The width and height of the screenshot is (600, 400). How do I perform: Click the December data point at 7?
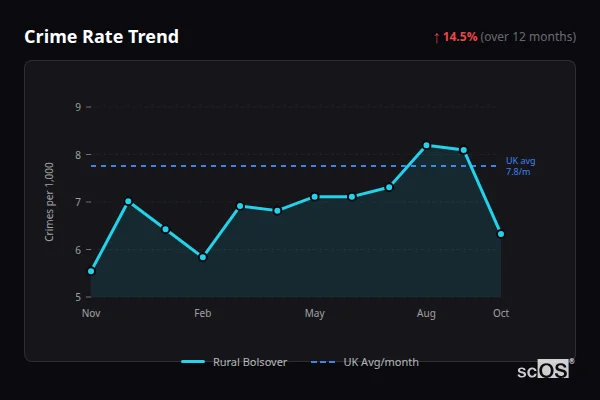[x=128, y=202]
